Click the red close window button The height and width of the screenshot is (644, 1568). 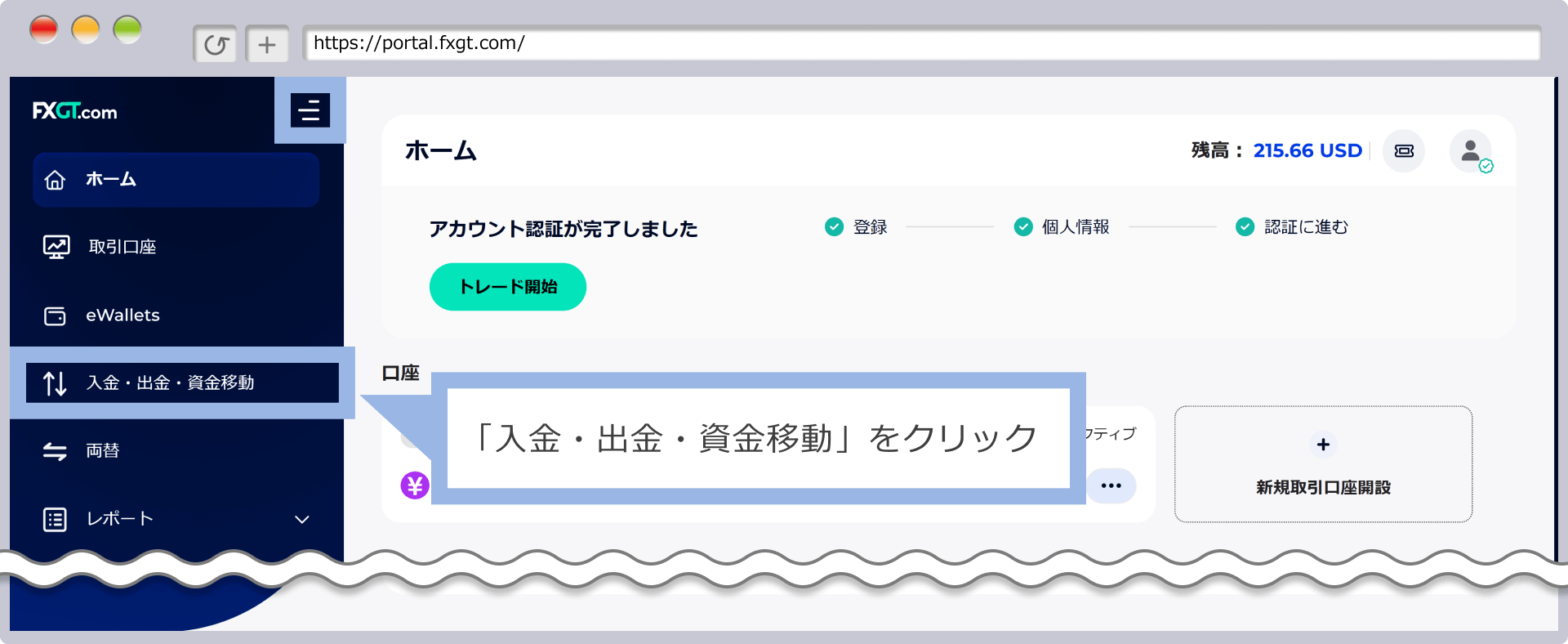tap(44, 30)
